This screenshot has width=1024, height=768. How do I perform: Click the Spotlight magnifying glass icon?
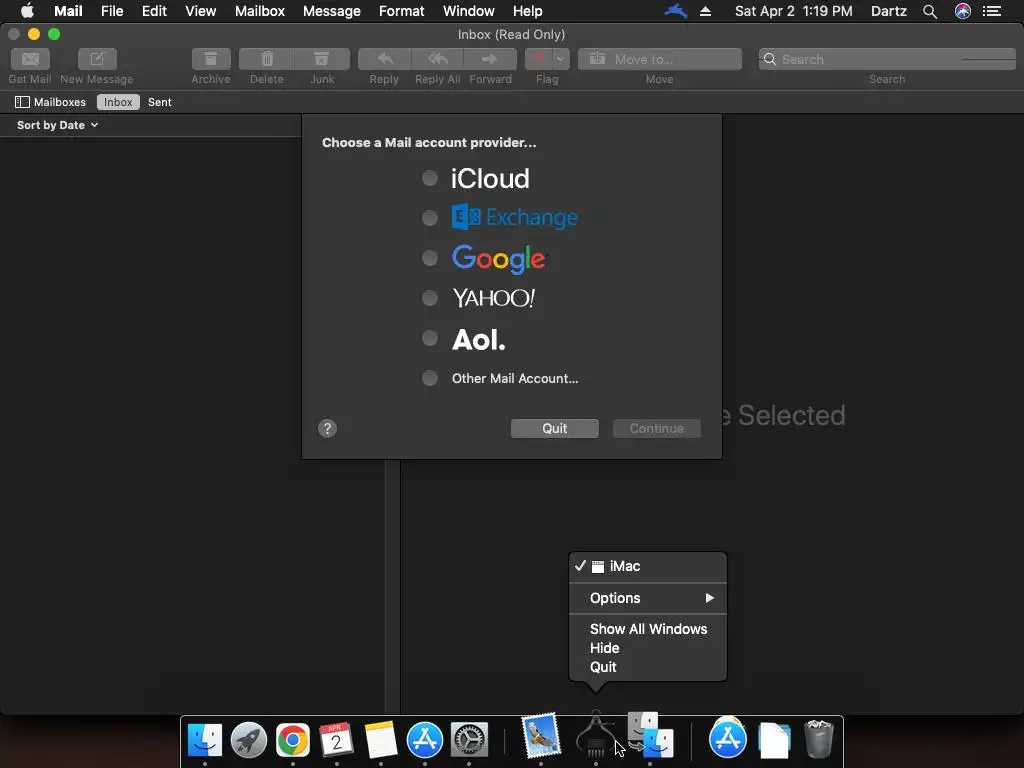930,11
